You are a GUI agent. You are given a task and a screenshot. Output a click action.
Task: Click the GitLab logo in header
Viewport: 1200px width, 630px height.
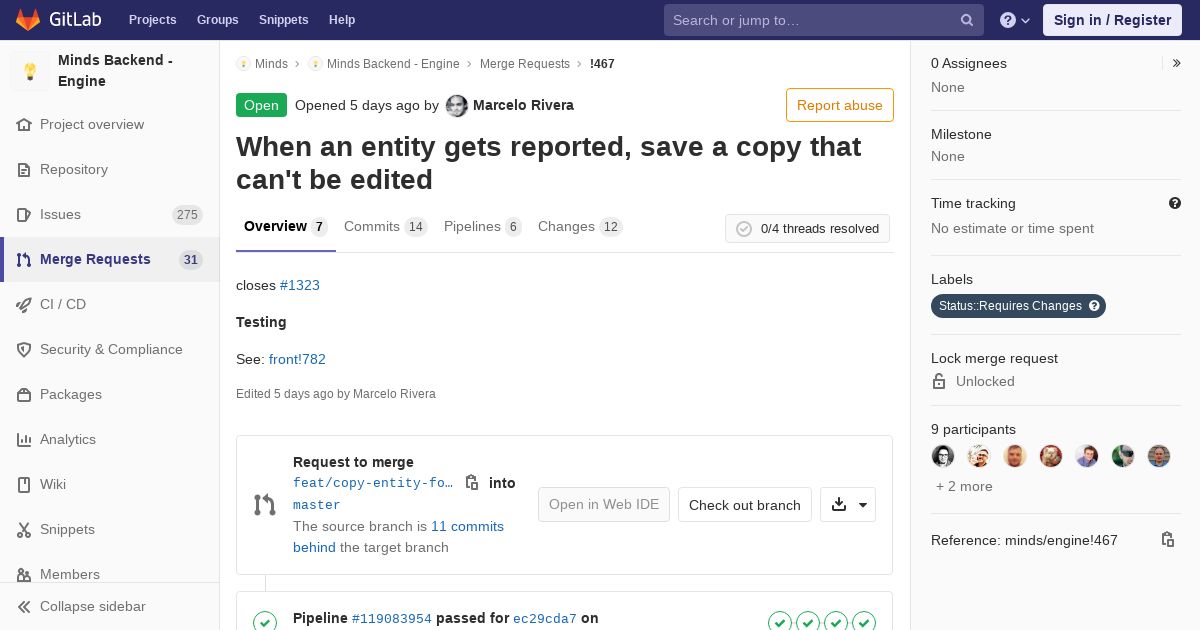(x=58, y=20)
